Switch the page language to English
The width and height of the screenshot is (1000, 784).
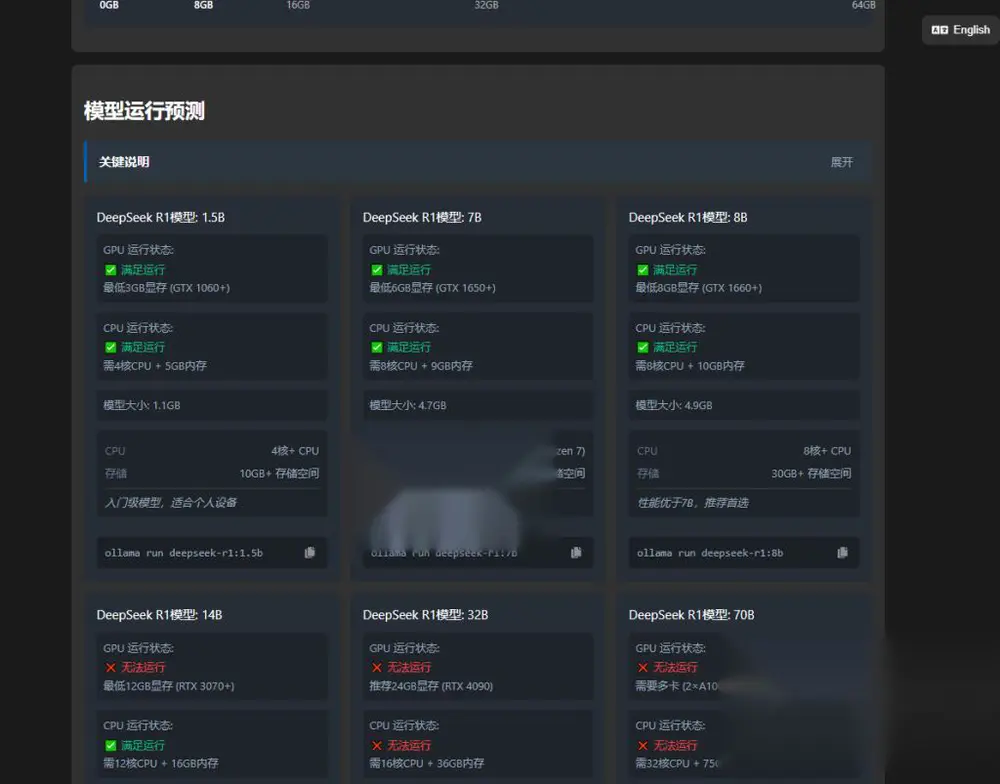click(960, 30)
